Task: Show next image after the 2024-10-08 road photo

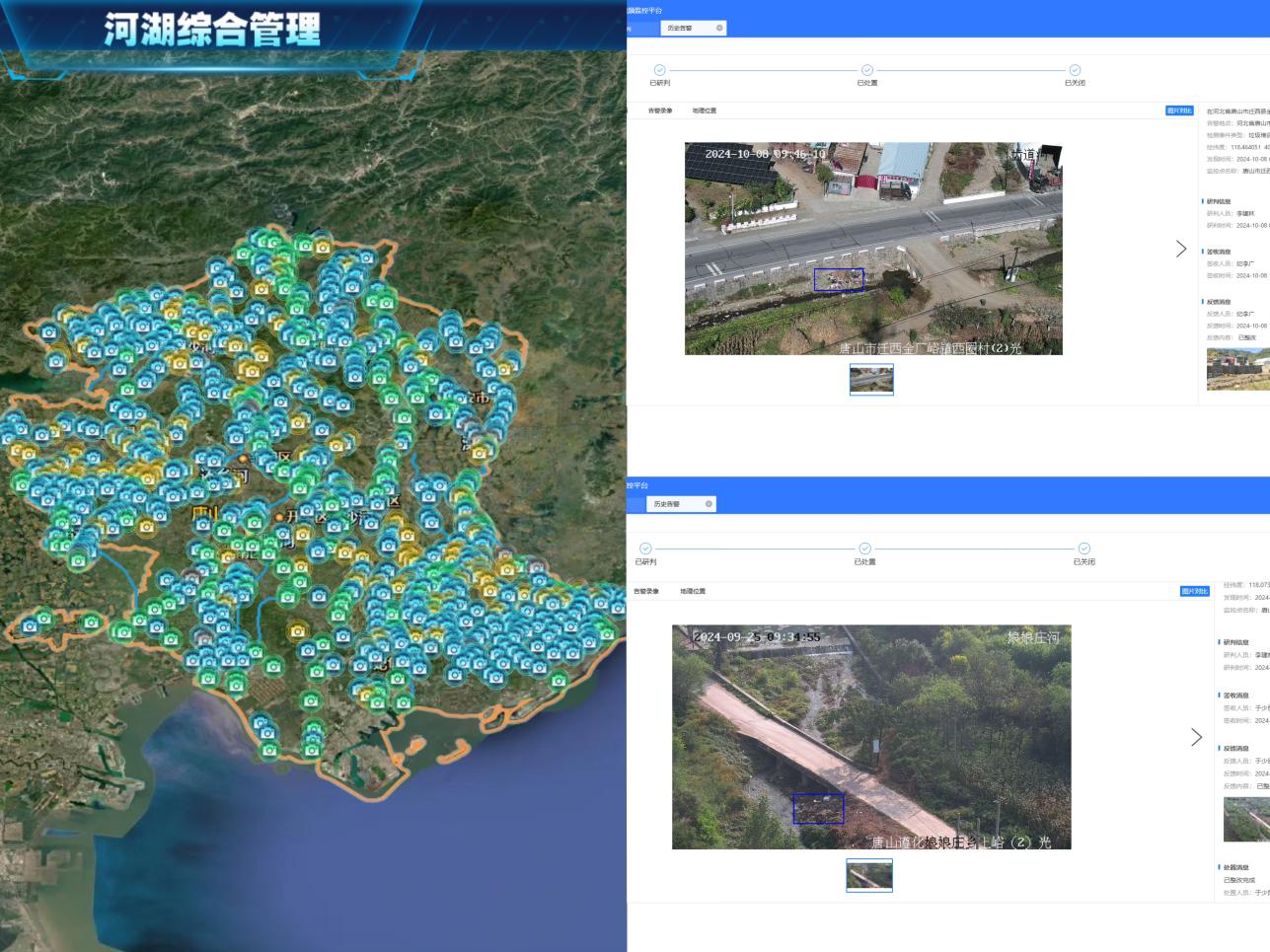Action: coord(1180,249)
